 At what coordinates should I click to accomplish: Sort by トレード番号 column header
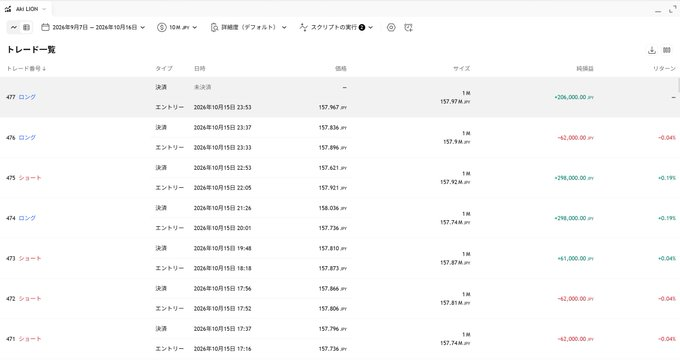[x=26, y=68]
